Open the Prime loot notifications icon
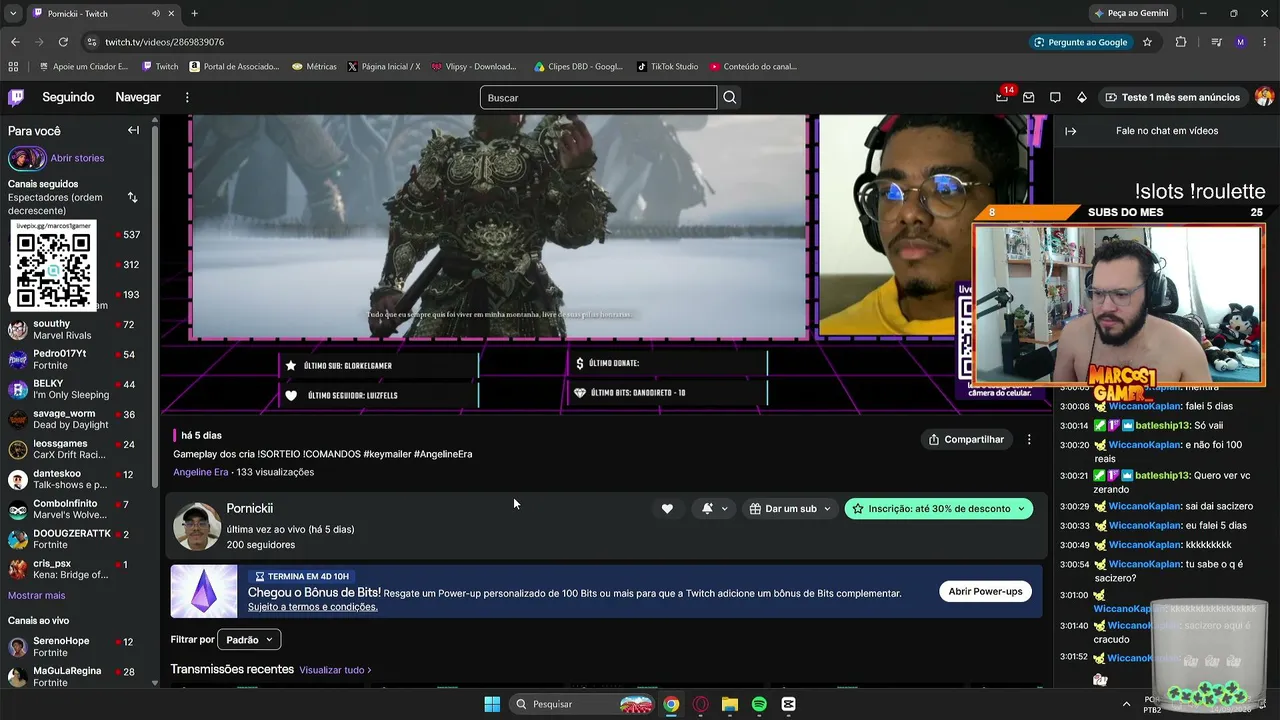 point(1002,97)
